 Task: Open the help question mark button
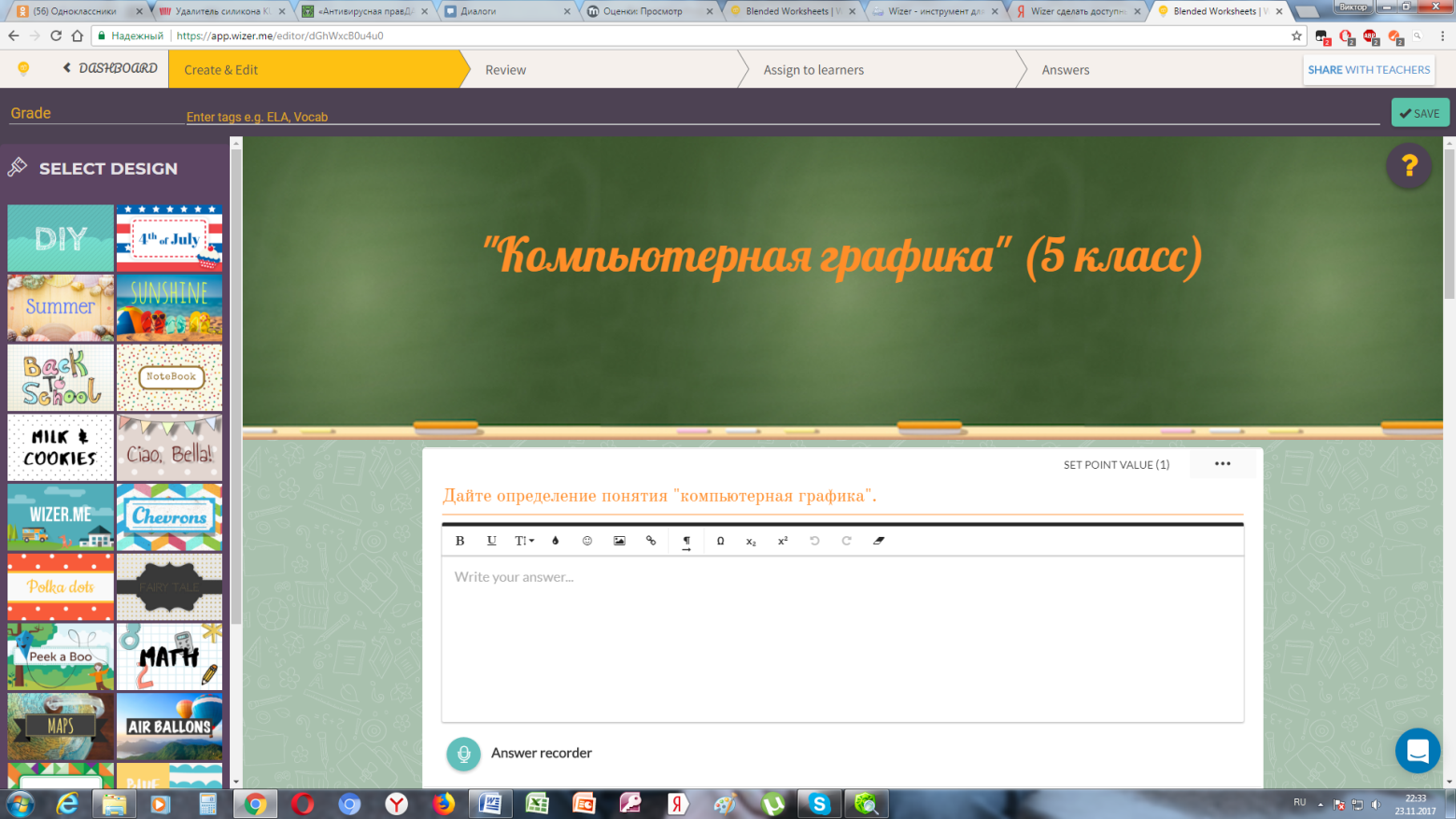pyautogui.click(x=1409, y=167)
